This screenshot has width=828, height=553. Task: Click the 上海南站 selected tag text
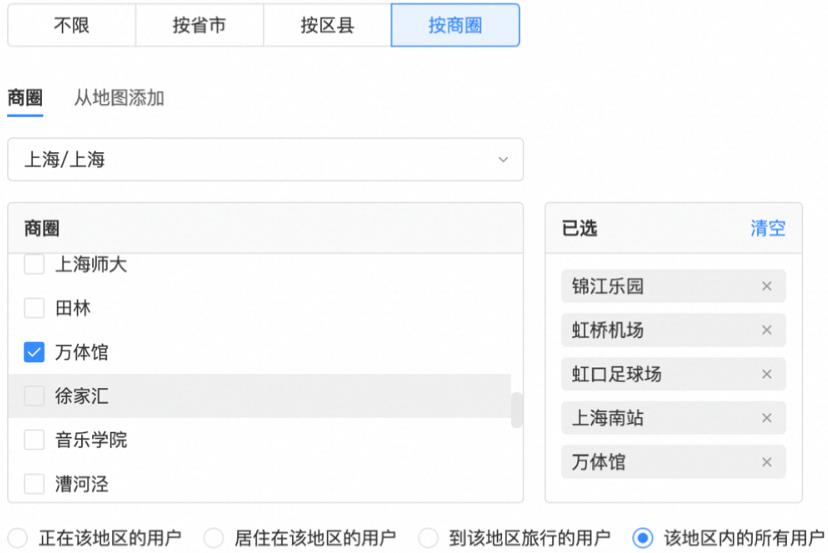click(608, 418)
